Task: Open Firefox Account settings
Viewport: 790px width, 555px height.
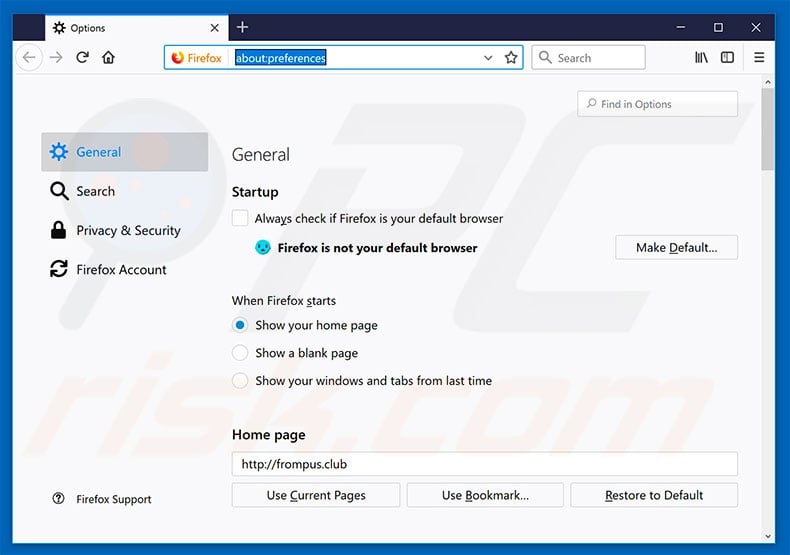Action: 124,269
